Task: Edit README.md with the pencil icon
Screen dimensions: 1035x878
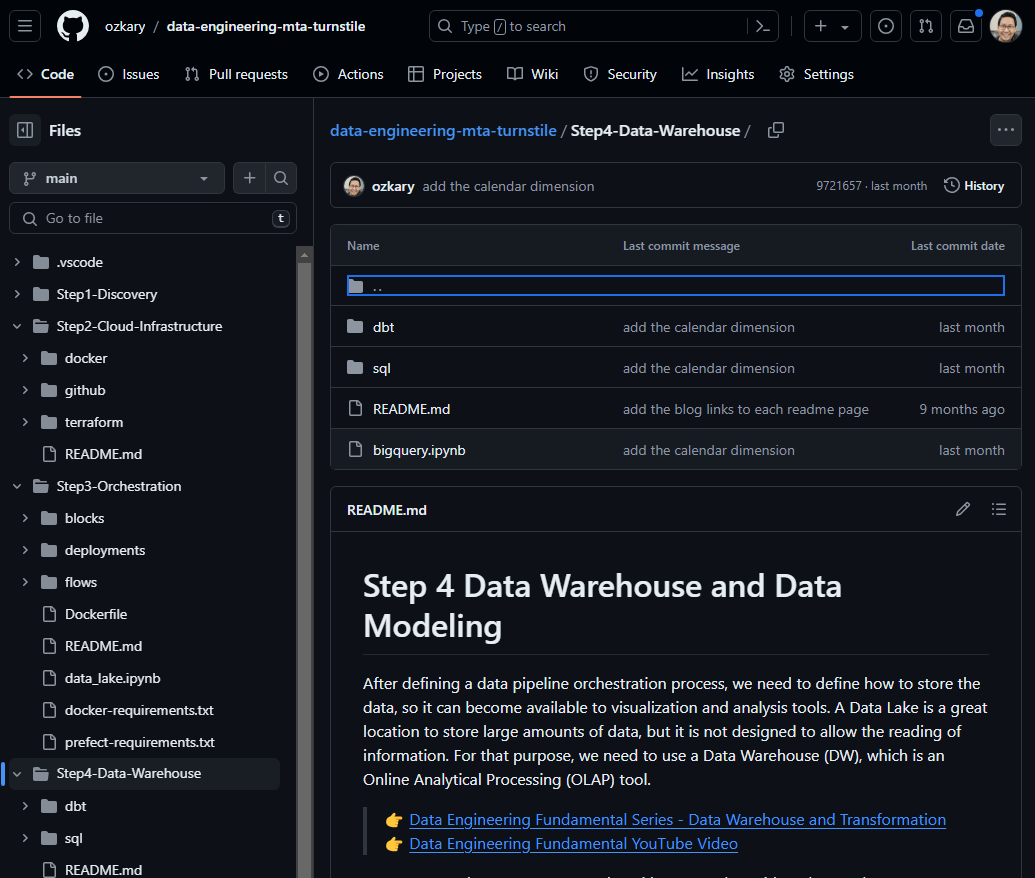Action: click(x=963, y=509)
